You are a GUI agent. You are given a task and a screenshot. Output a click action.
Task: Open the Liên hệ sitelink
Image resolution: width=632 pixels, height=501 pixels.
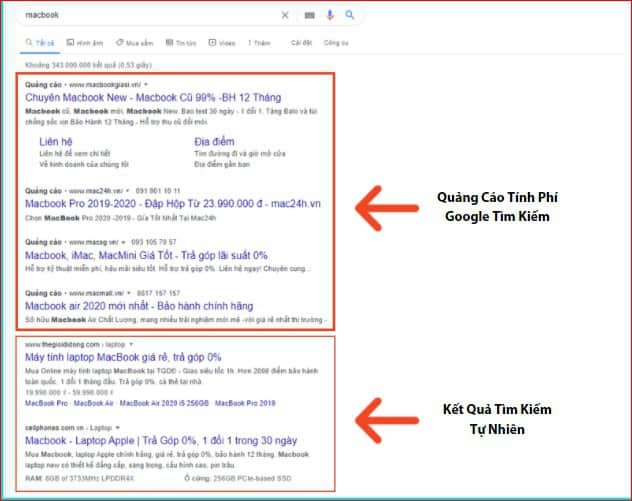click(56, 141)
